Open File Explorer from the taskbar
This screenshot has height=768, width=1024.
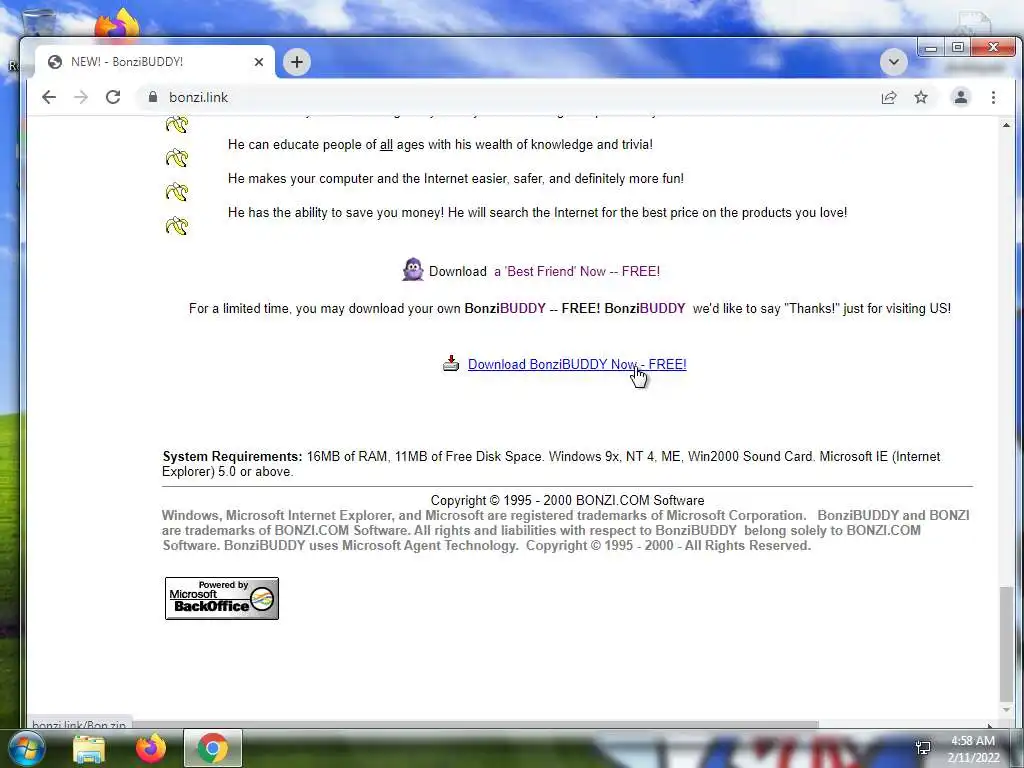point(89,748)
